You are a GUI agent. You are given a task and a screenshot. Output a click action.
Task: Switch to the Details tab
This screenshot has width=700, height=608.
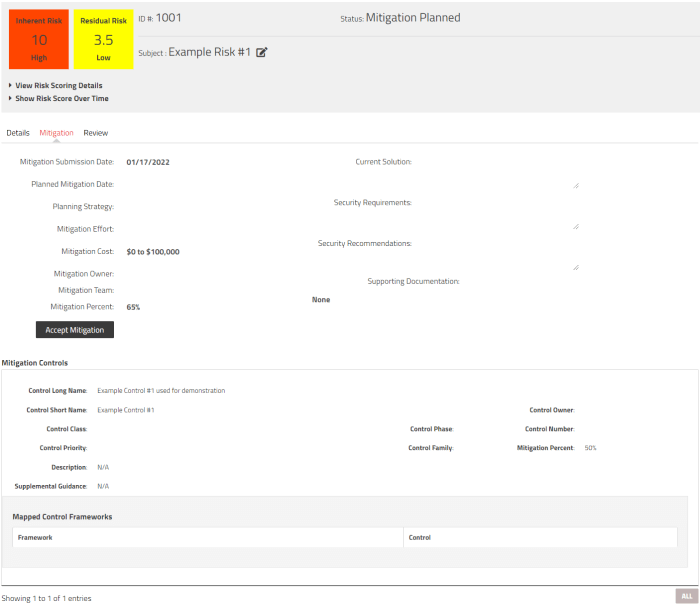18,132
